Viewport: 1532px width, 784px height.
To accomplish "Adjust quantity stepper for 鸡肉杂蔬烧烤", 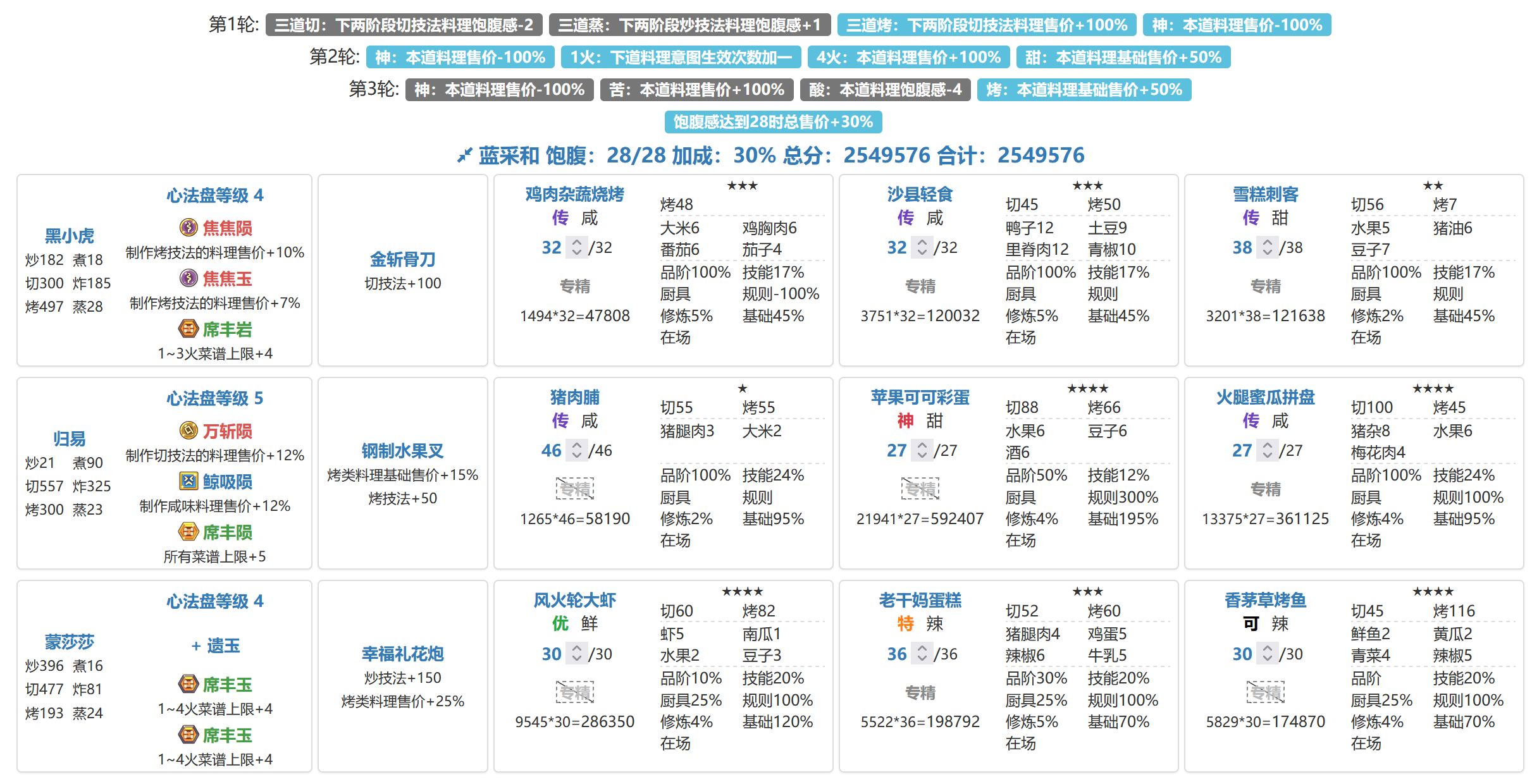I will pos(576,247).
